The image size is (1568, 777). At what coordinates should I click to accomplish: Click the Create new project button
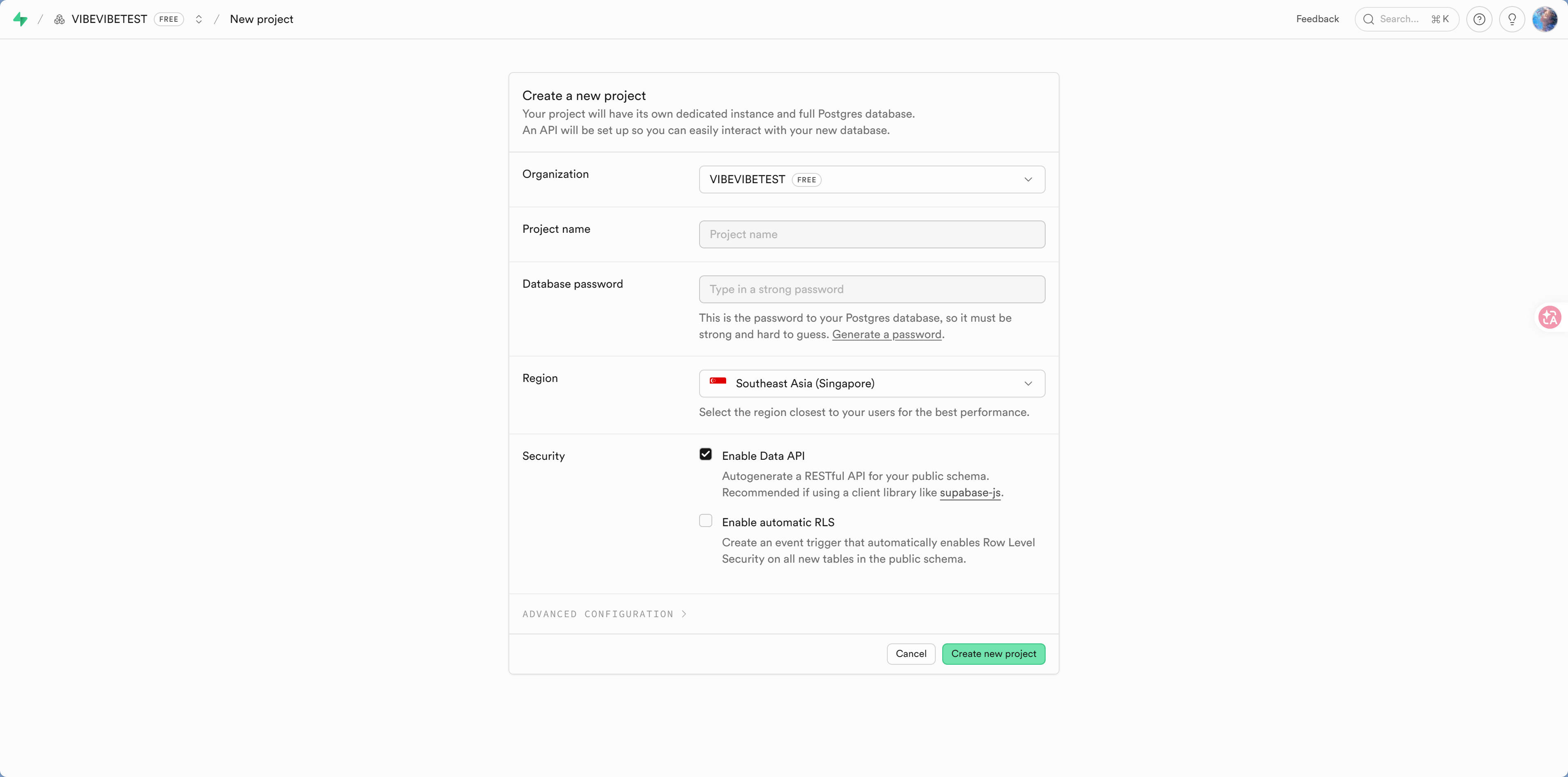point(993,654)
